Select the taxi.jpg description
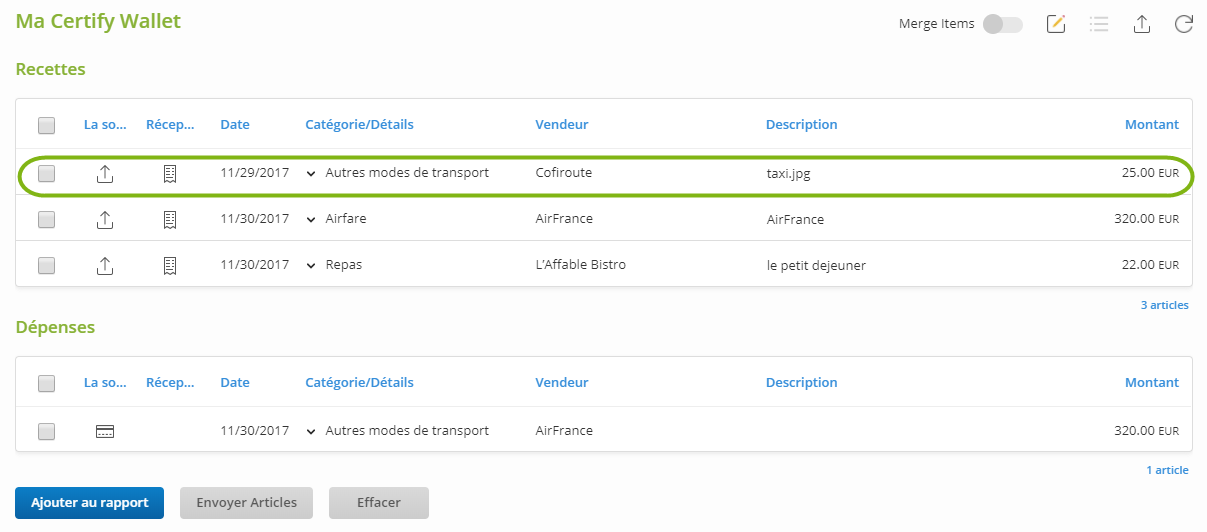1207x532 pixels. click(x=788, y=173)
